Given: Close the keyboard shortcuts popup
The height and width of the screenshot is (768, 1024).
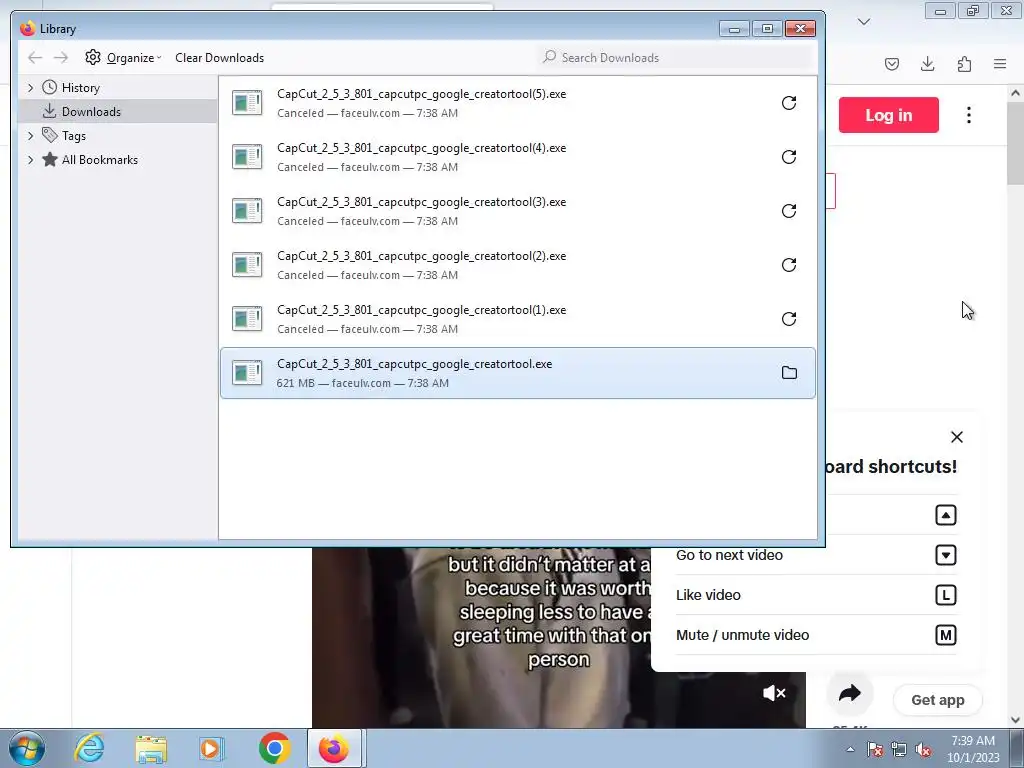Looking at the screenshot, I should pyautogui.click(x=957, y=437).
